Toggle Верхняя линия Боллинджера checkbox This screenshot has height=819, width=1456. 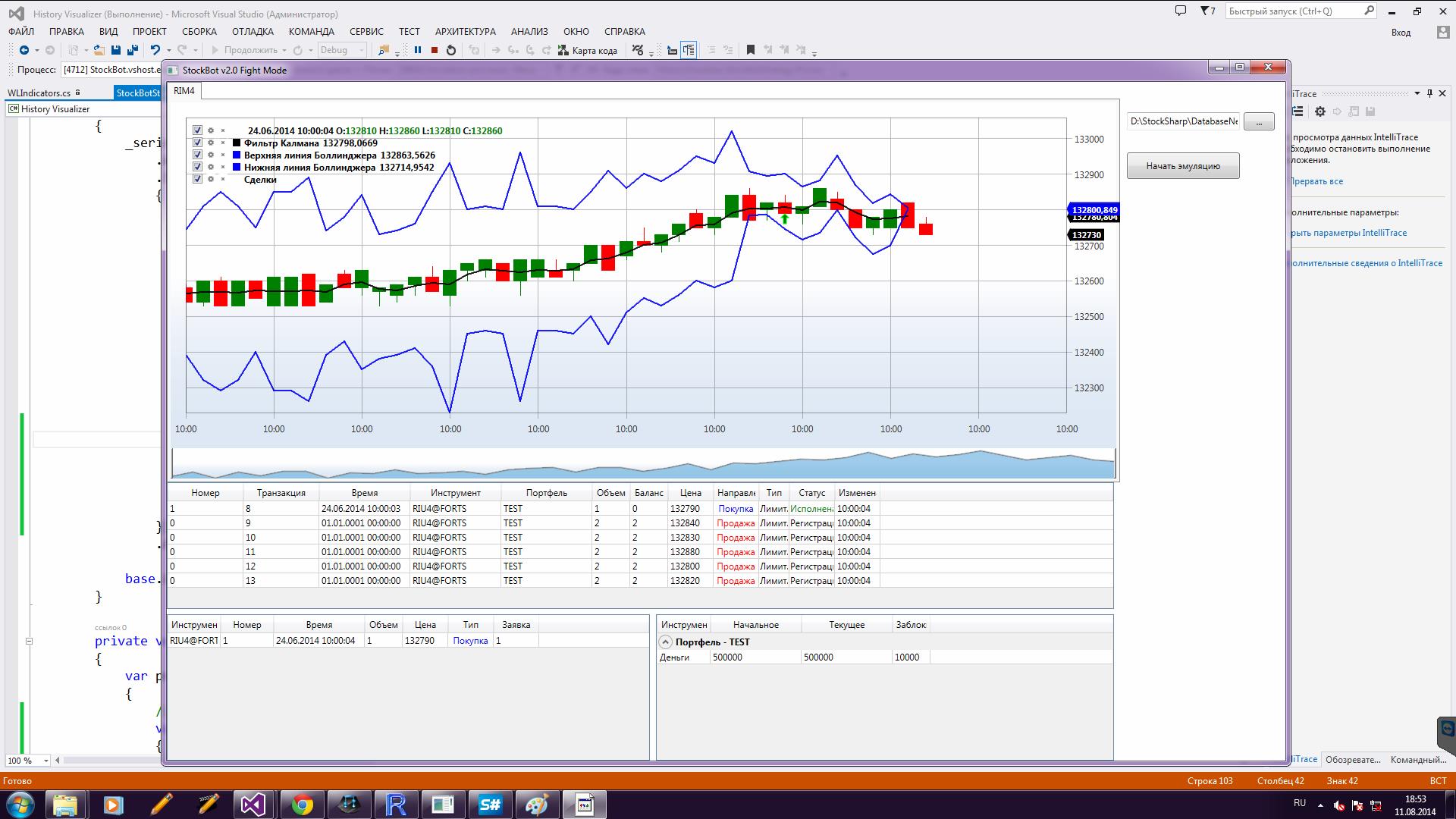[197, 155]
